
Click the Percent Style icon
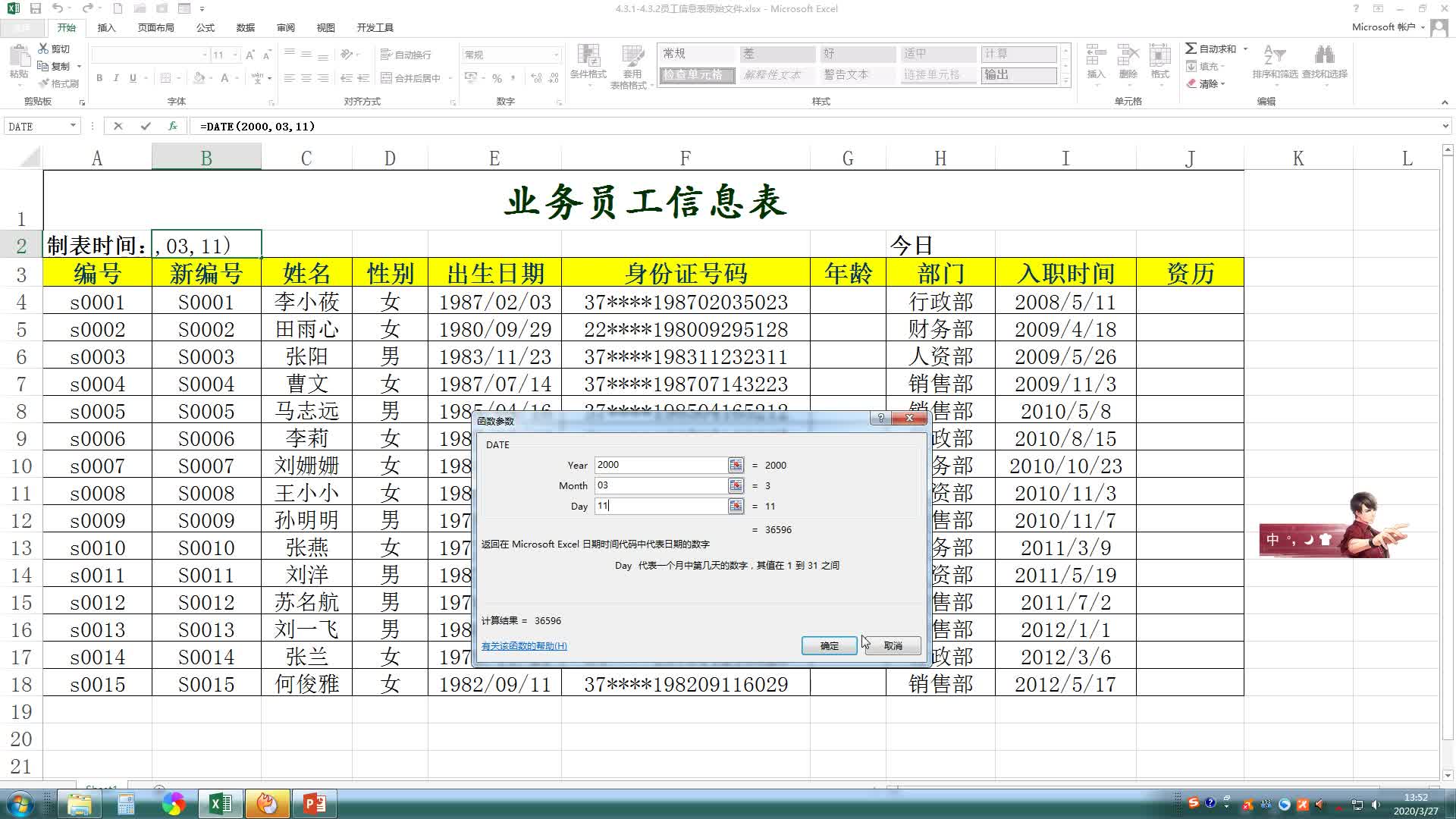click(497, 78)
